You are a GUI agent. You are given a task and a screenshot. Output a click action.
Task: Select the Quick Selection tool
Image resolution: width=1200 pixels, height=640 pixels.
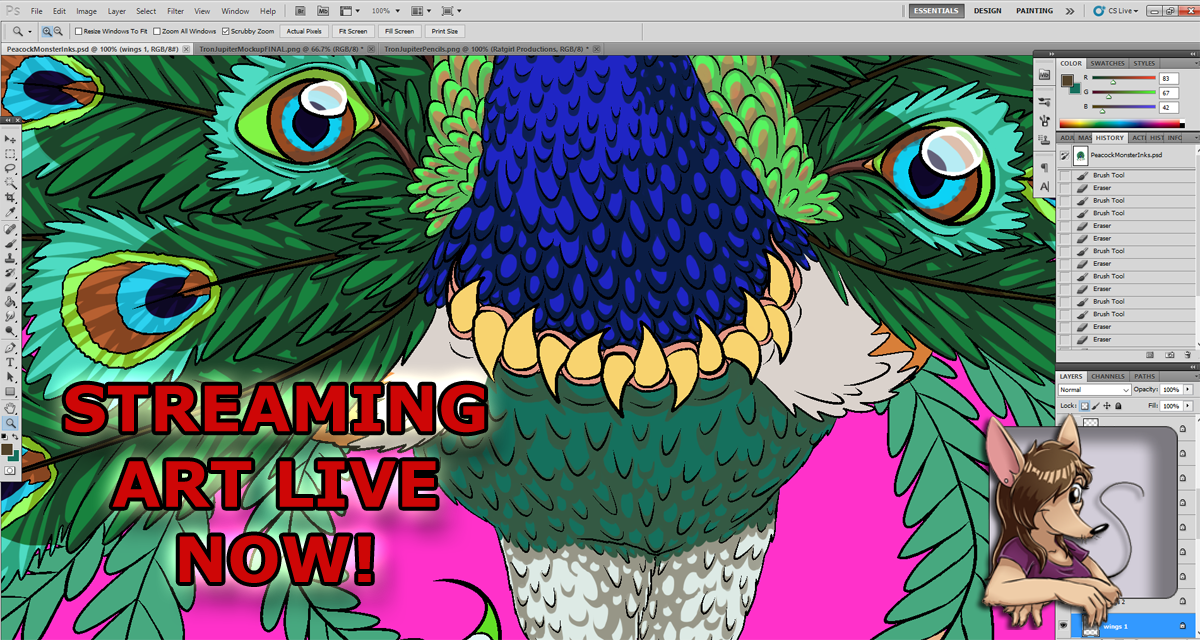point(11,184)
